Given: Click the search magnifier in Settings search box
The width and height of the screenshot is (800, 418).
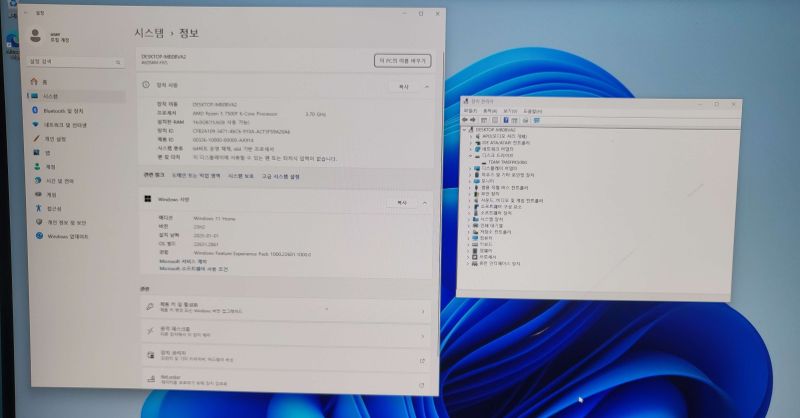Looking at the screenshot, I should click(x=118, y=62).
